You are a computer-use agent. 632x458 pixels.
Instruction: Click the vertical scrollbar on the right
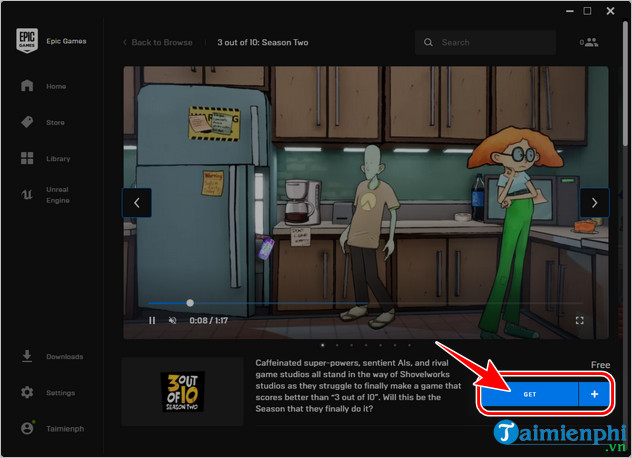tap(626, 83)
